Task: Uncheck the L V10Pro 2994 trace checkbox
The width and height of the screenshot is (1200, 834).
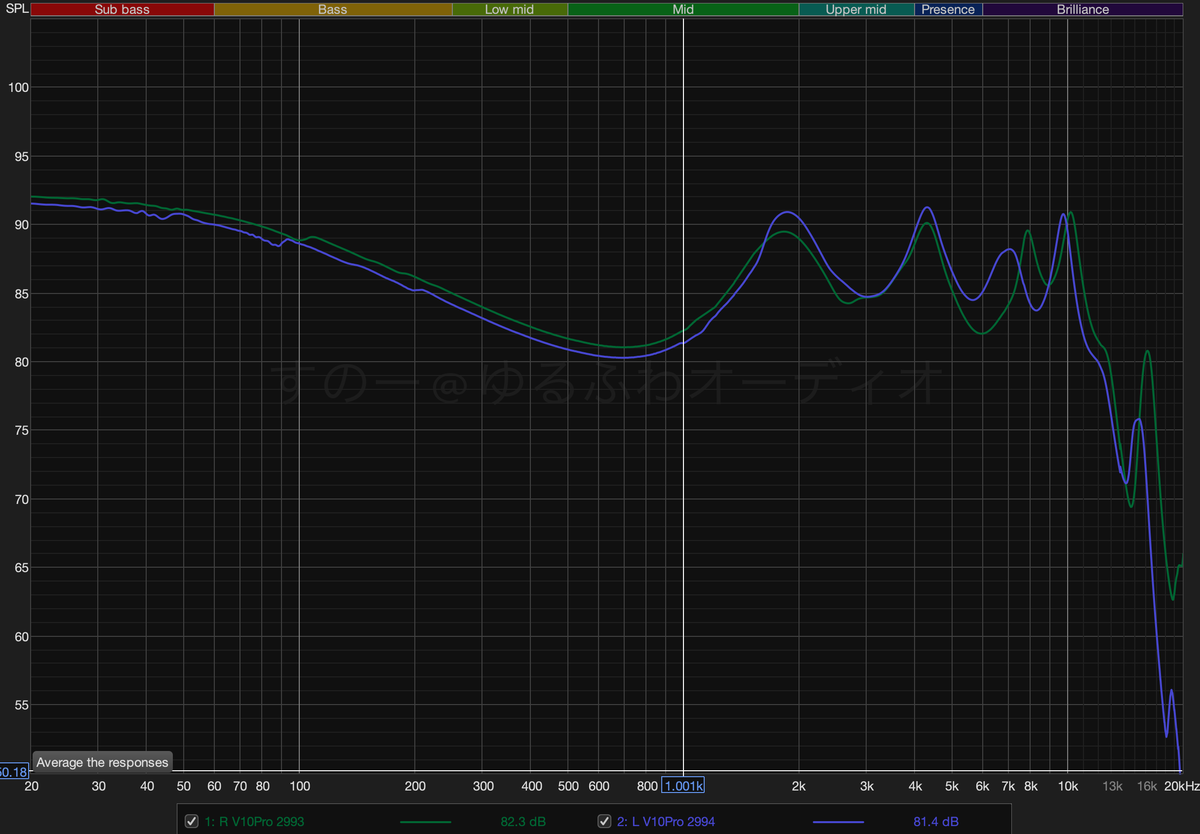Action: 604,822
